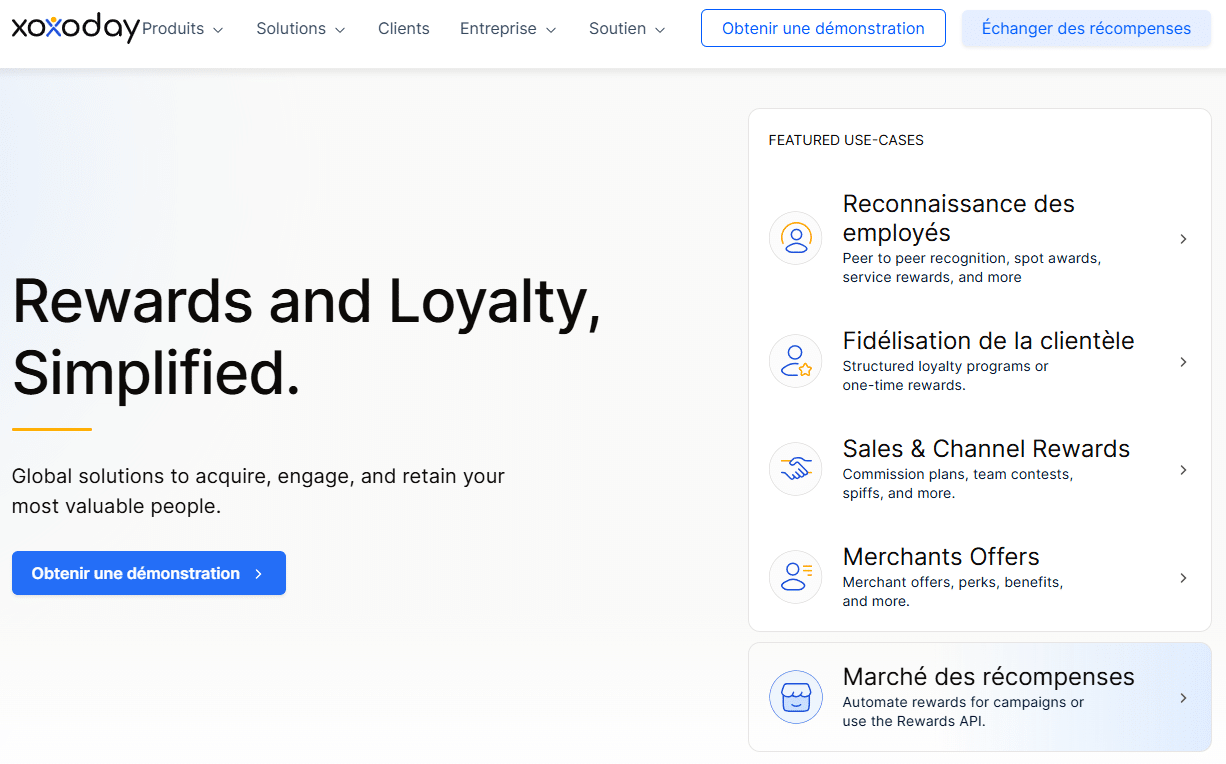The height and width of the screenshot is (764, 1226).
Task: Click the FEATURED USE-CASES heading
Action: click(845, 140)
